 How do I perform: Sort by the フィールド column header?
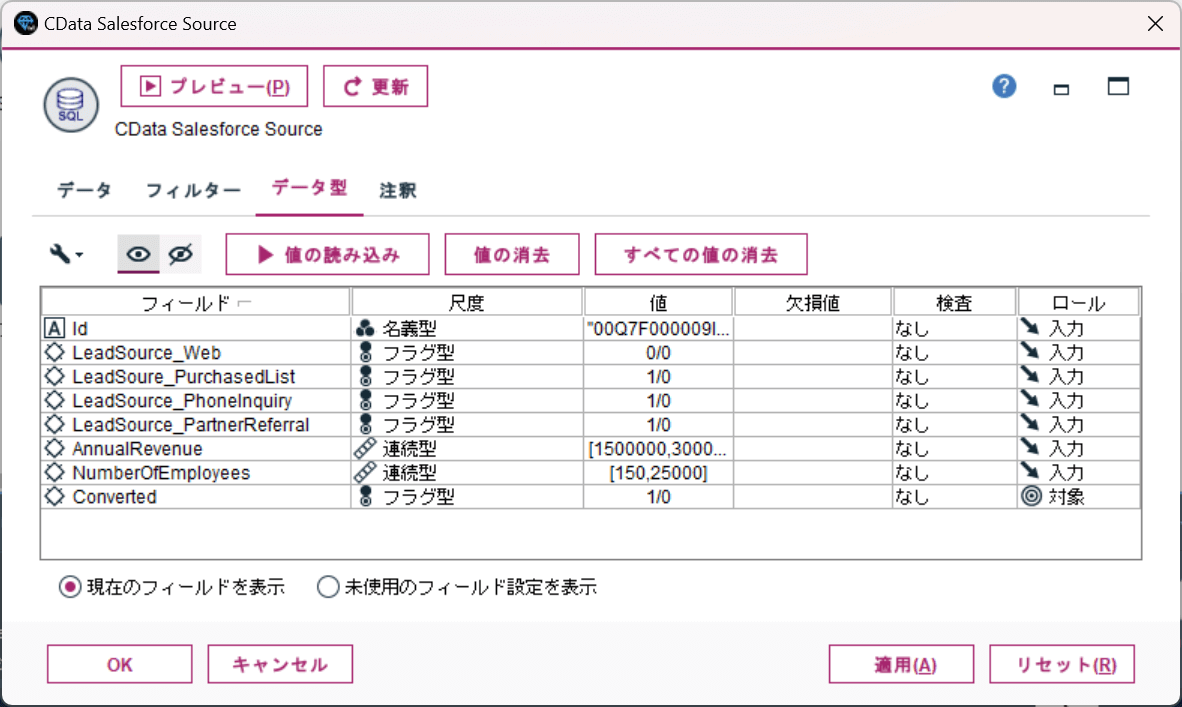[196, 303]
